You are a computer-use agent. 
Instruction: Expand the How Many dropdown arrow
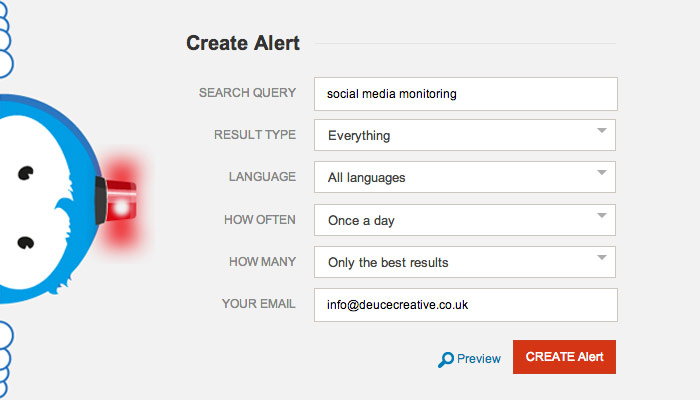click(602, 258)
